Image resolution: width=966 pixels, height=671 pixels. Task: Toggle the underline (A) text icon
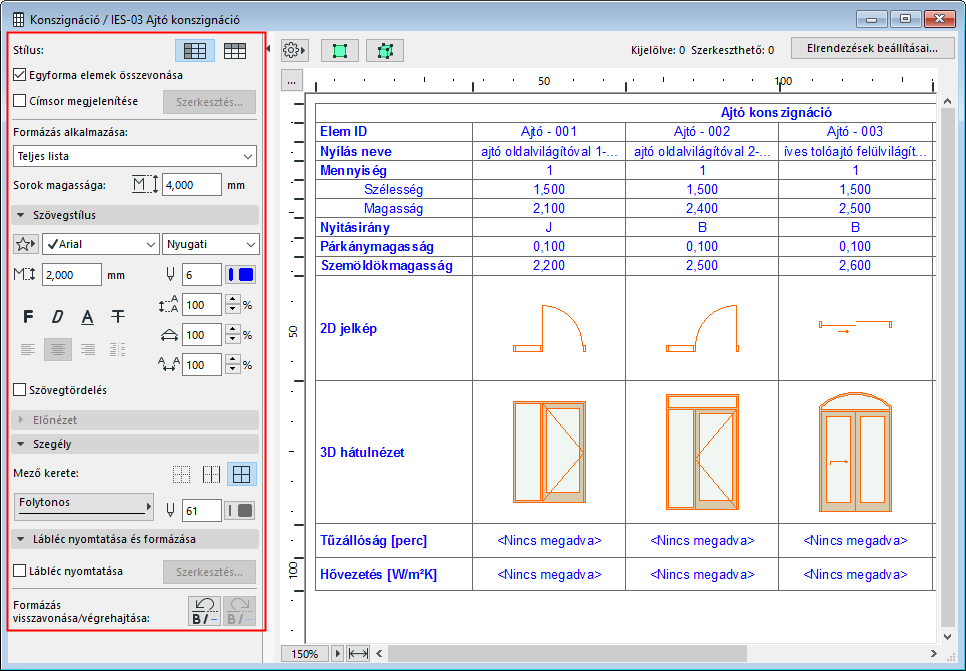88,317
